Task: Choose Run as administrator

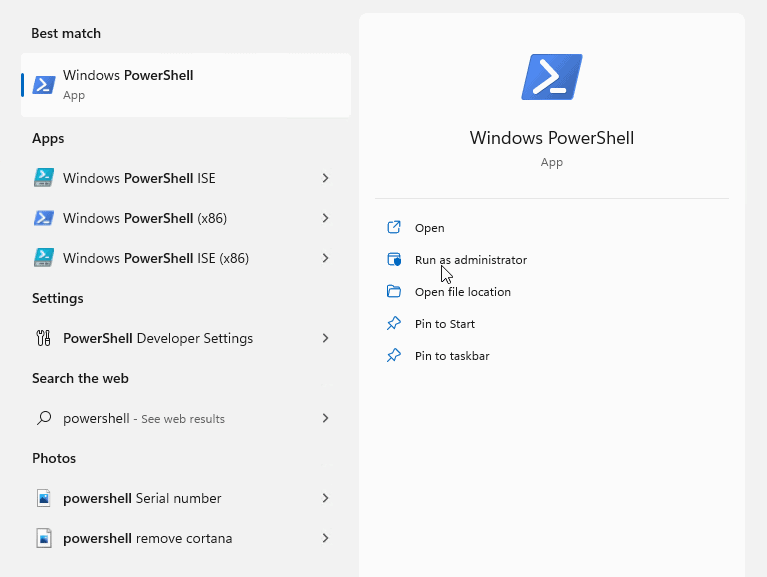Action: [x=471, y=260]
